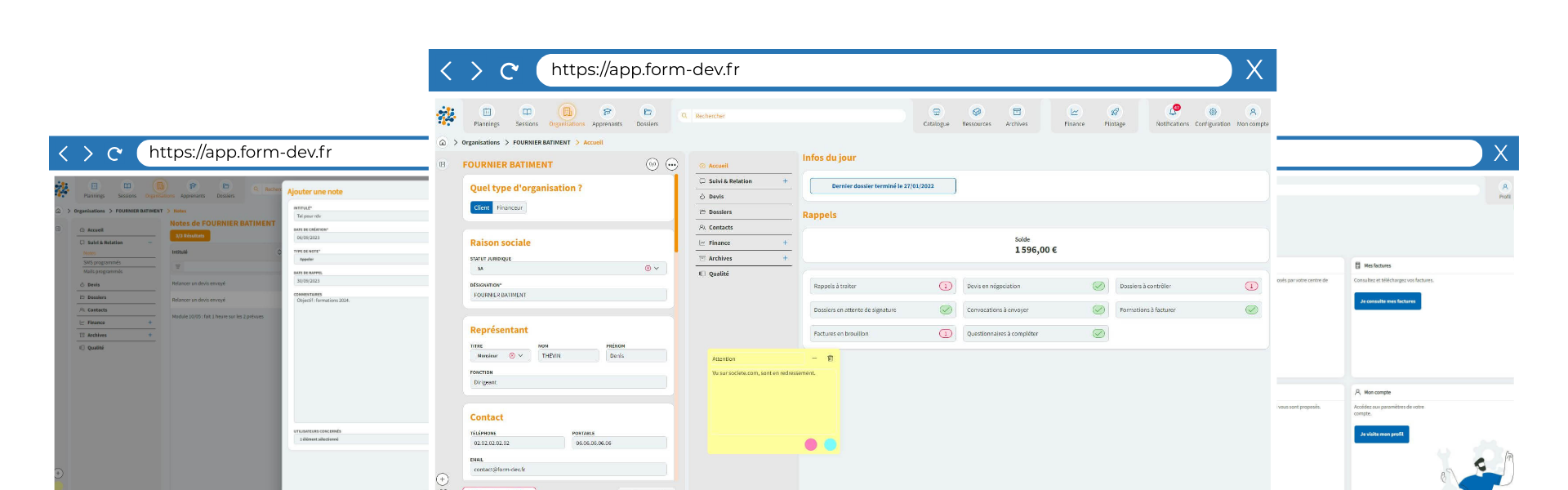Open the Qualité section in side menu
1568x490 pixels.
719,274
